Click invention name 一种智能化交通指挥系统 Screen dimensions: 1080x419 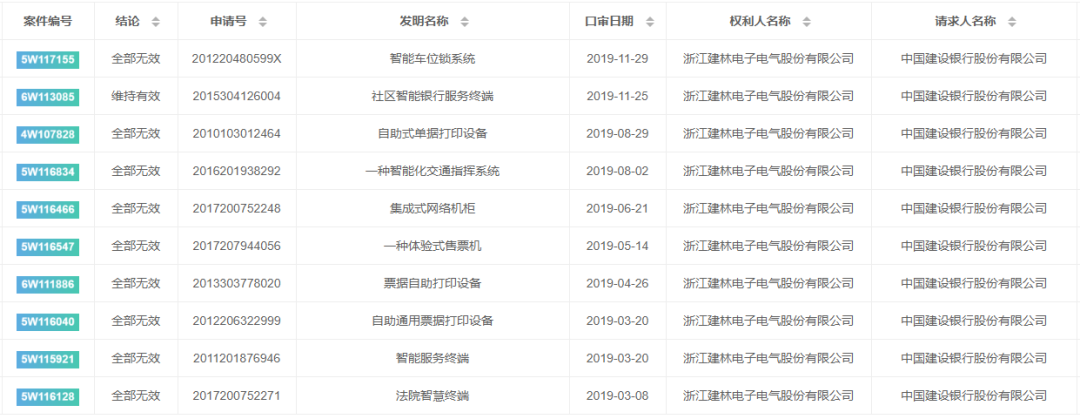[x=433, y=171]
